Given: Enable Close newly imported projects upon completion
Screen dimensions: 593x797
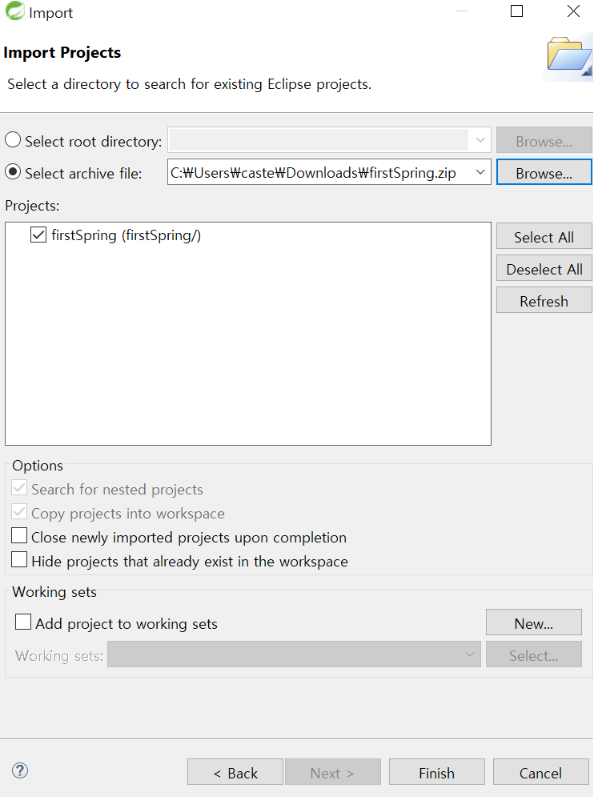Looking at the screenshot, I should (19, 536).
